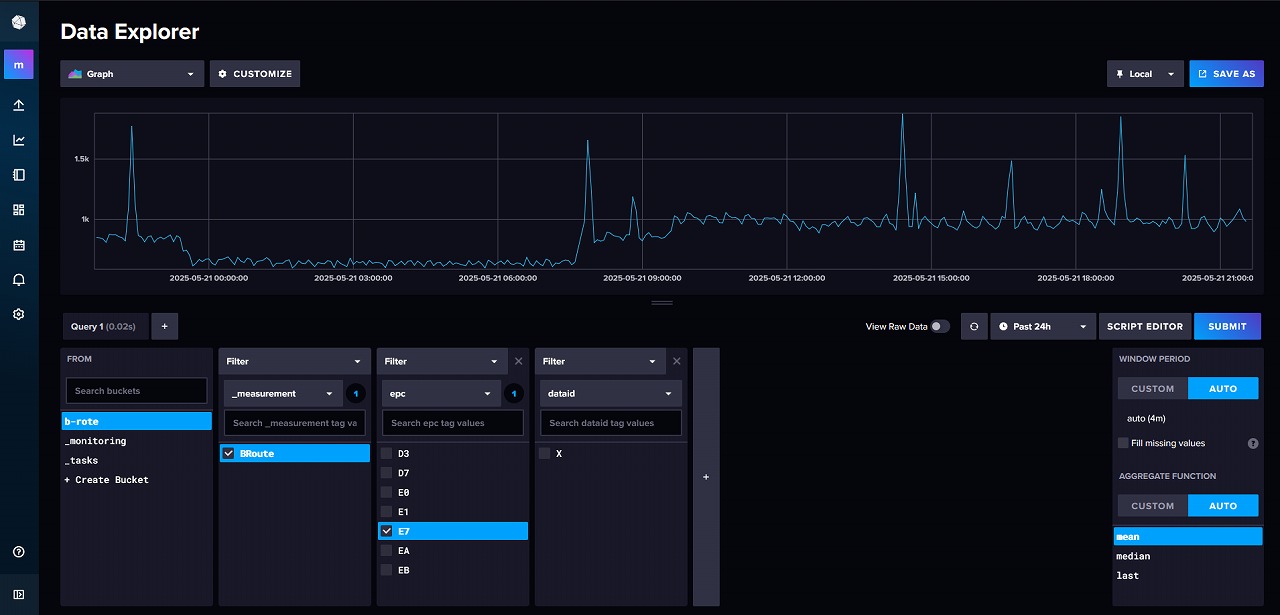This screenshot has height=615, width=1280.
Task: Check the D7 epc value
Action: [x=387, y=473]
